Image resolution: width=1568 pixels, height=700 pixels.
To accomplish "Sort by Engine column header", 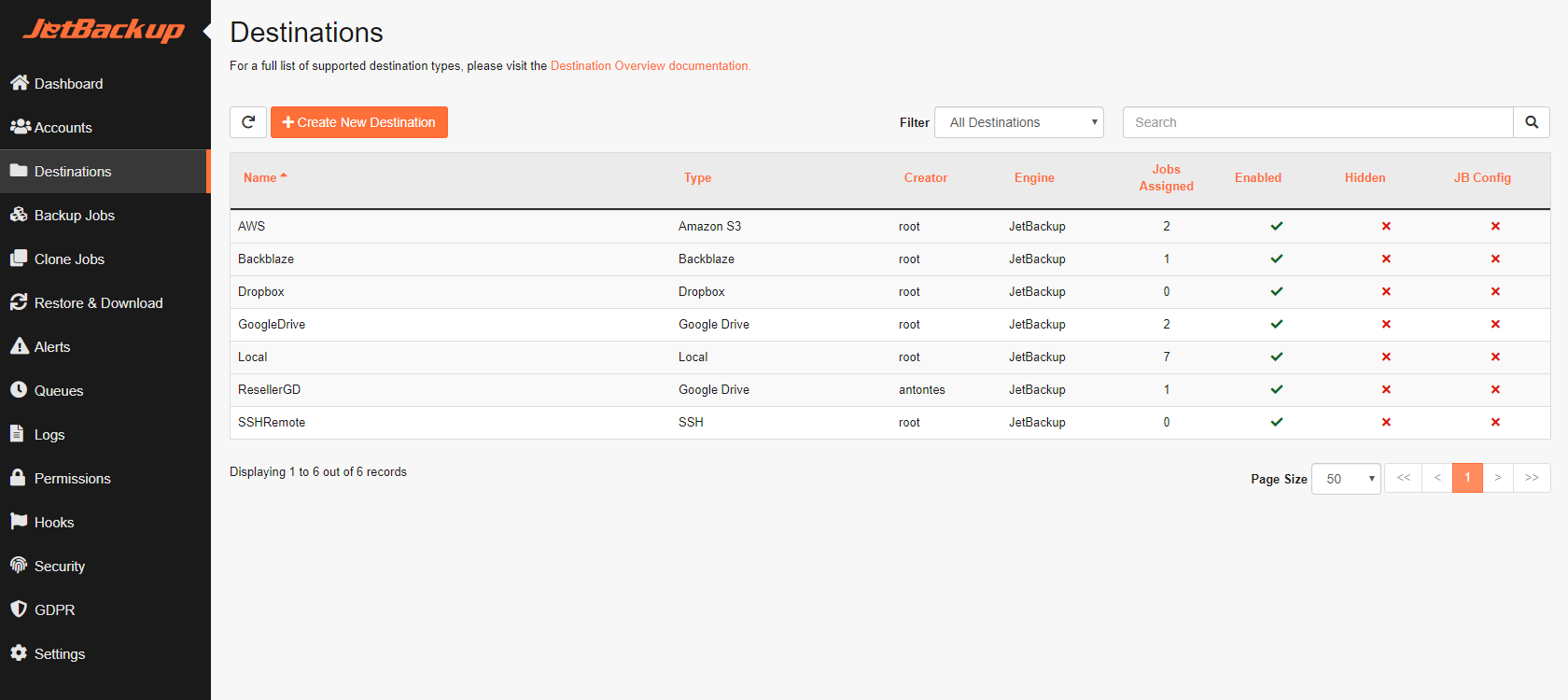I will click(x=1034, y=177).
